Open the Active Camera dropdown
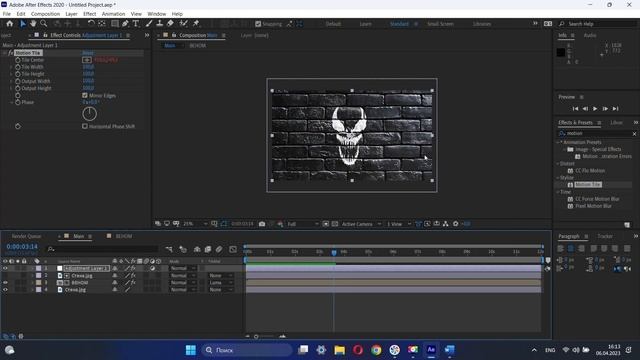 click(x=361, y=224)
